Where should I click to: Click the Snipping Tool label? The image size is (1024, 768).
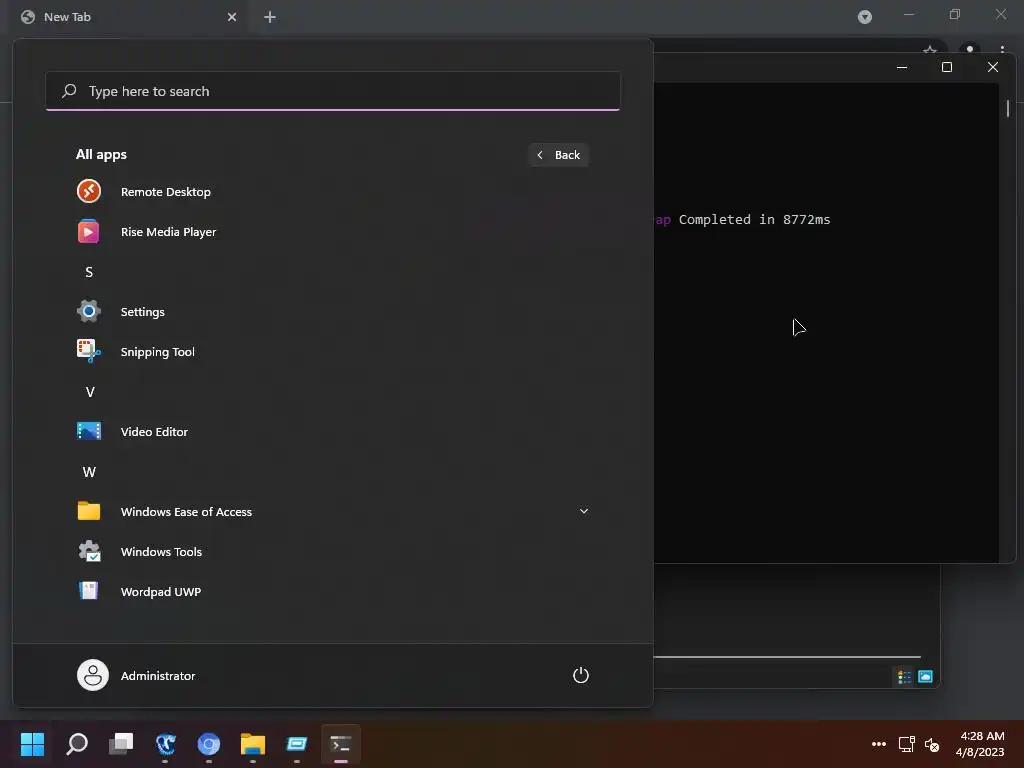[158, 352]
